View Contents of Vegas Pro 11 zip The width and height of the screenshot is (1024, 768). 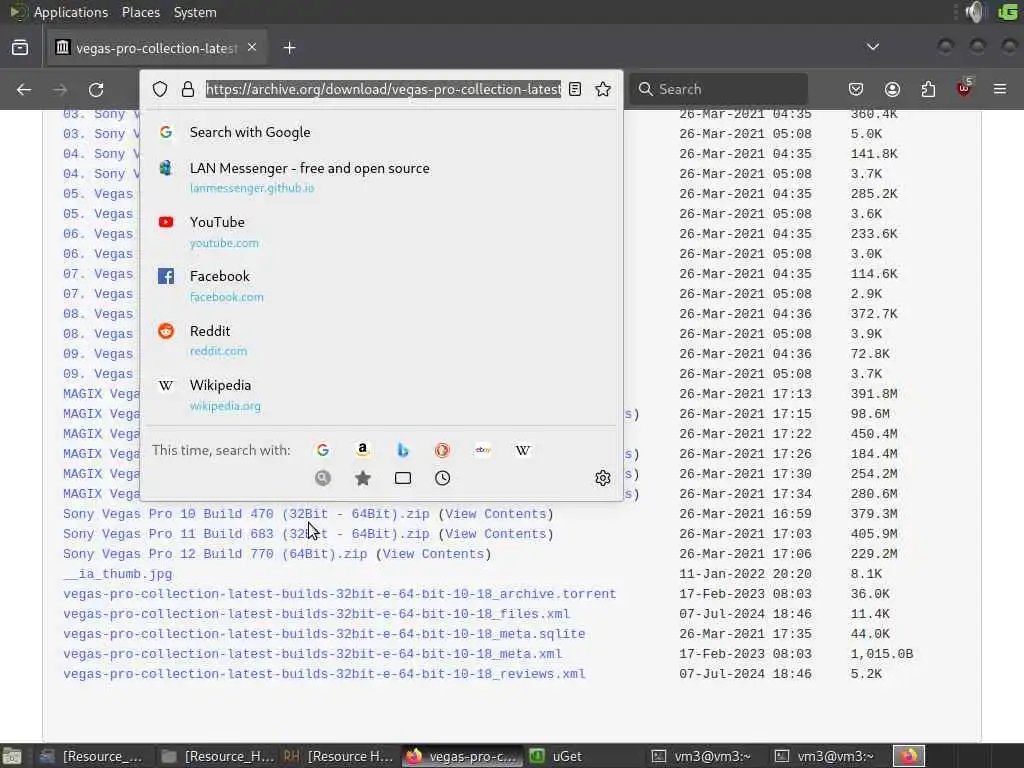coord(496,534)
